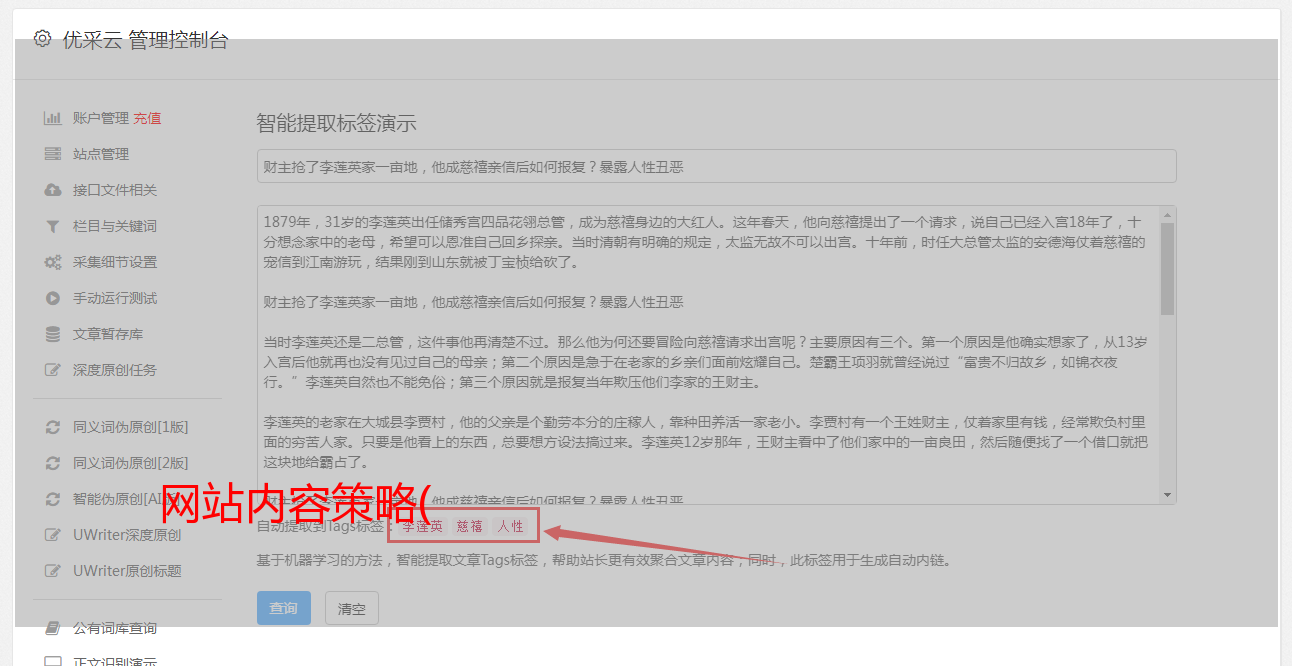Open 文章暂存库 from sidebar
The width and height of the screenshot is (1292, 666).
(108, 334)
